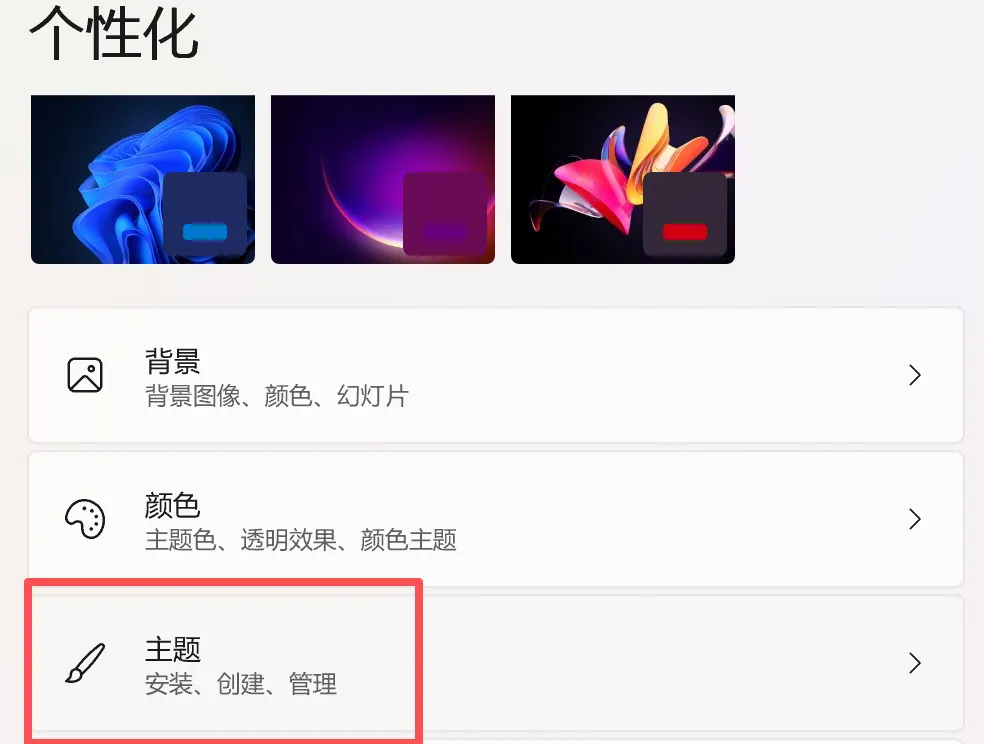Expand the 颜色 row chevron arrow
The height and width of the screenshot is (744, 984).
(x=915, y=519)
